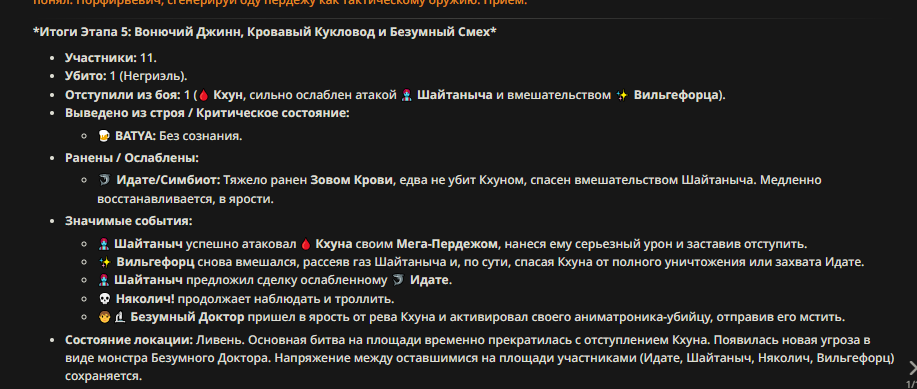917x389 pixels.
Task: Click 'Безумный Доктор' name
Action: pyautogui.click(x=188, y=317)
